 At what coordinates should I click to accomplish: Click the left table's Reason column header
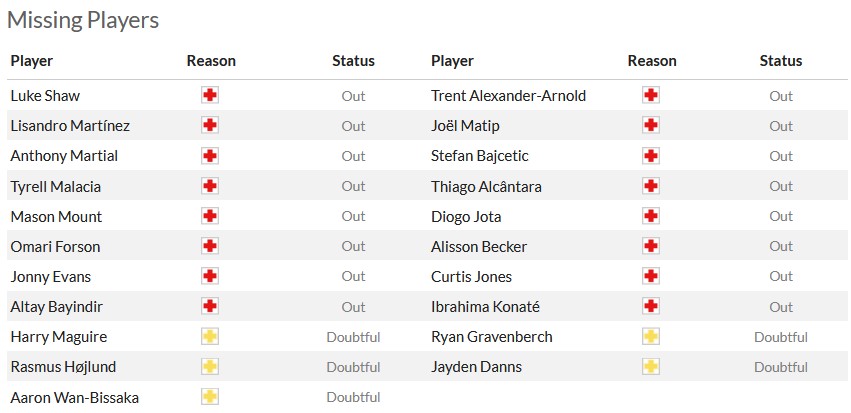(x=211, y=61)
